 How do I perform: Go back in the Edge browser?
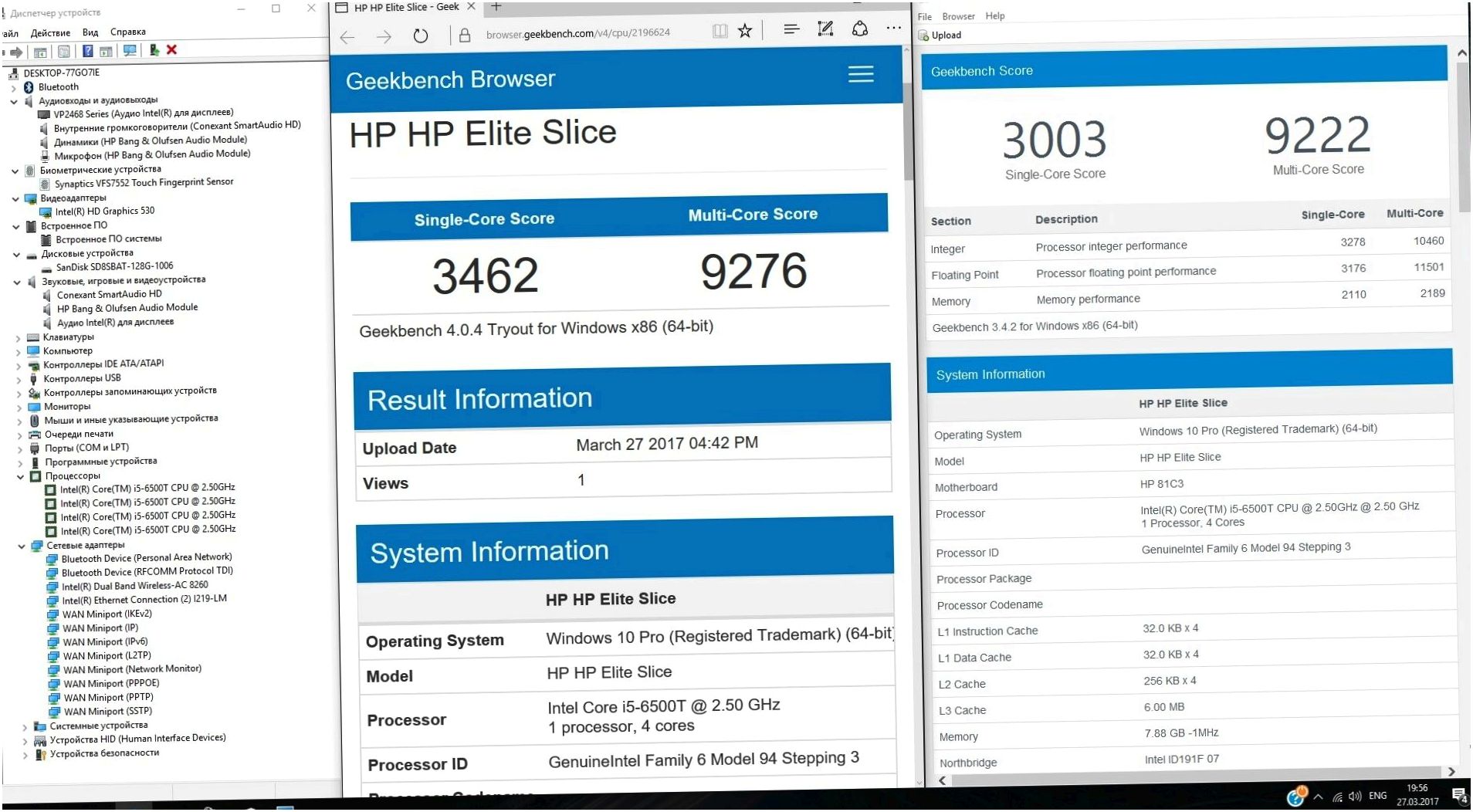coord(347,37)
